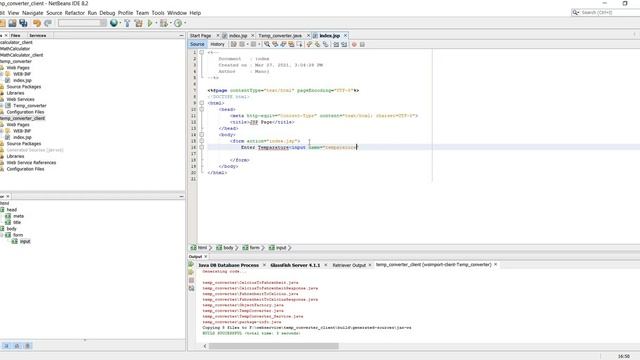Collapse the comment fold on line 1
The image size is (640, 360).
(x=202, y=52)
